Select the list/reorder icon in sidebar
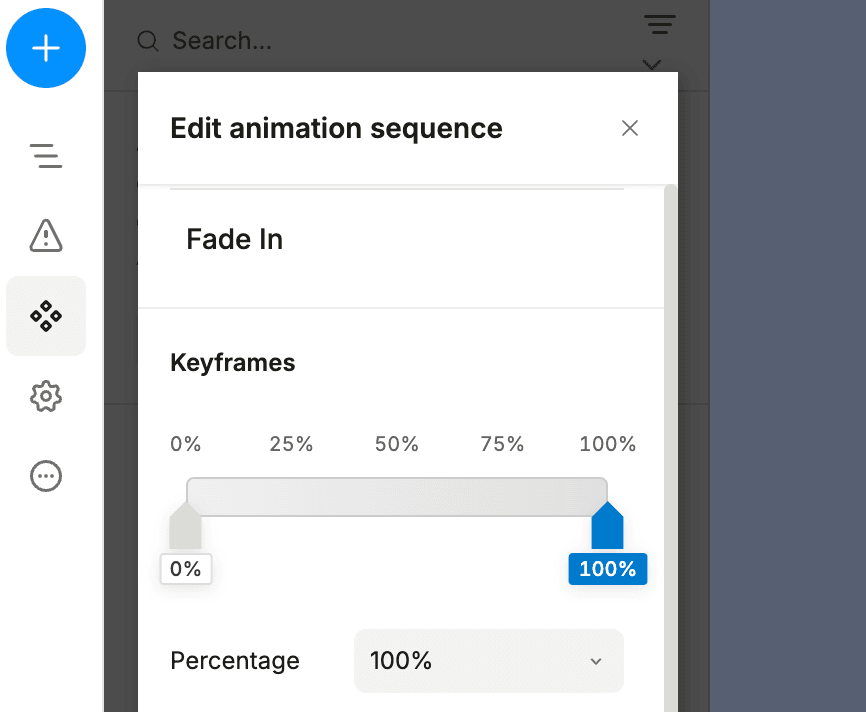 (x=46, y=156)
